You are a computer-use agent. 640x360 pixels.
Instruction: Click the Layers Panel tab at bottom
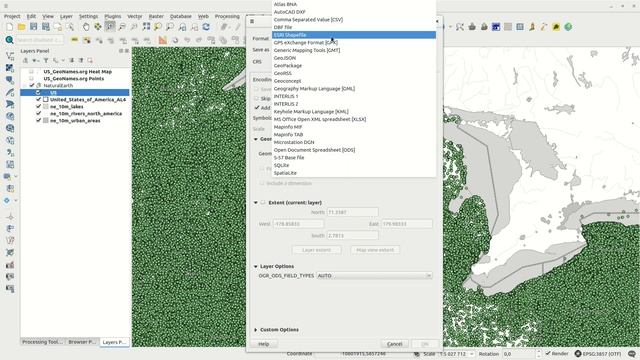[x=114, y=342]
